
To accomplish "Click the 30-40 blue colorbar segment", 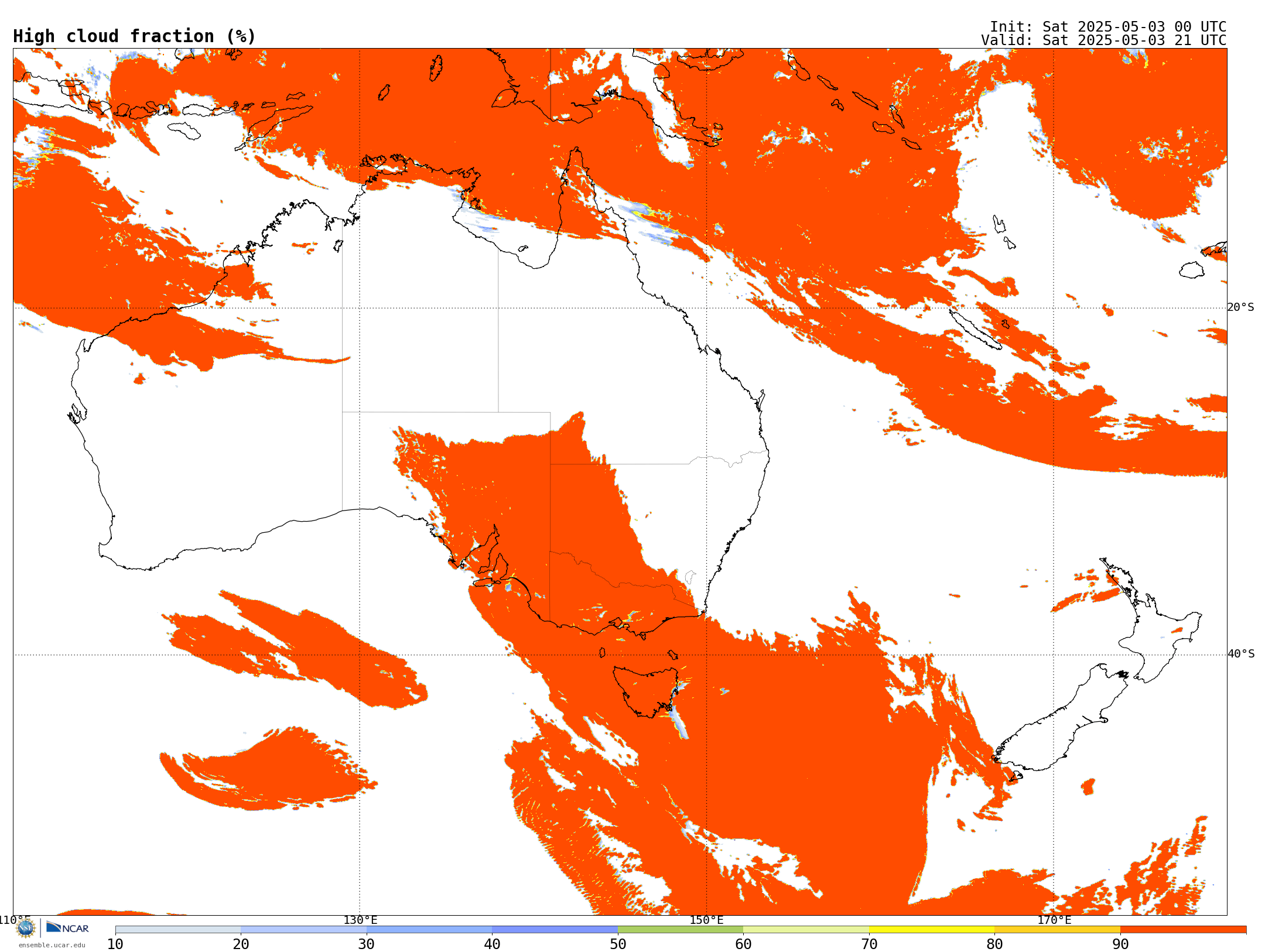I will click(x=429, y=930).
